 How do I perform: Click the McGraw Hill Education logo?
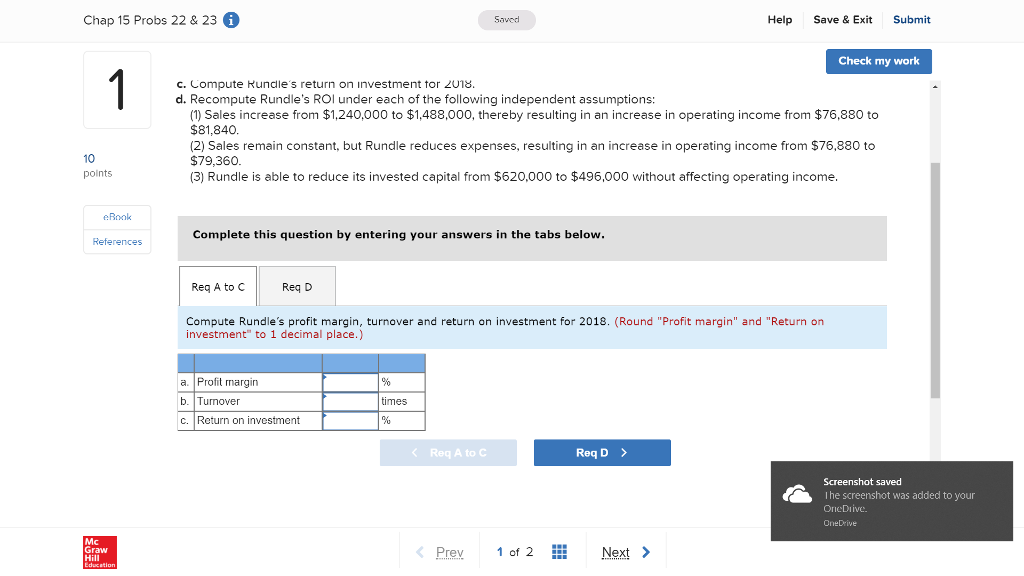100,552
